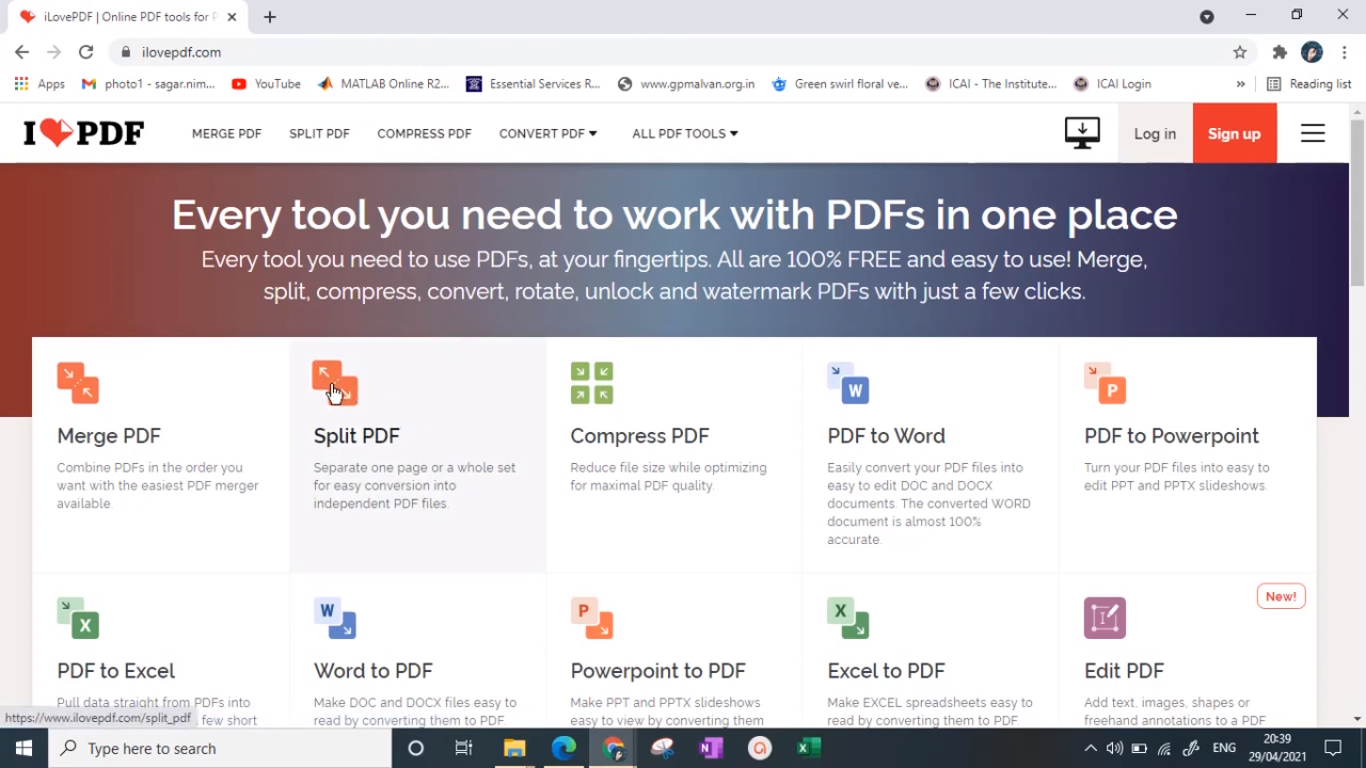Open the hamburger menu icon
Image resolution: width=1366 pixels, height=768 pixels.
point(1313,133)
